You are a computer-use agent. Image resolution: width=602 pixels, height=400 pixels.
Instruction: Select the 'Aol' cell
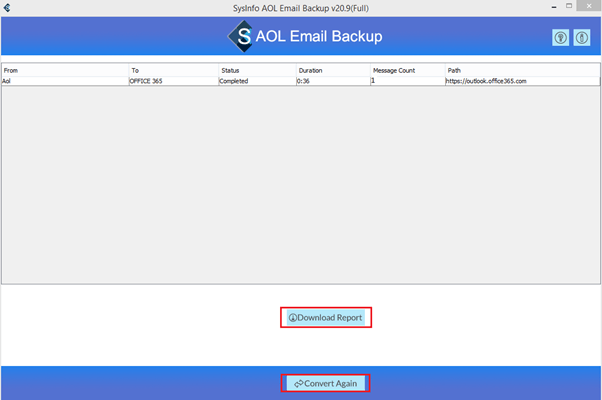[x=65, y=81]
